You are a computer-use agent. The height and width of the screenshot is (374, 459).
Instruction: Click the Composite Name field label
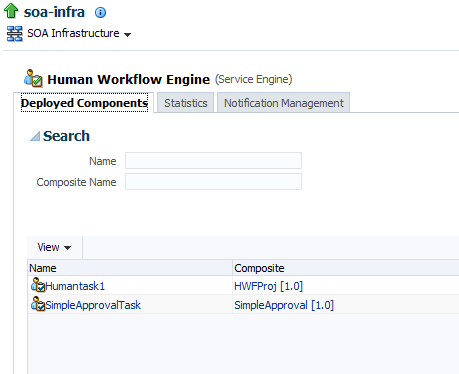76,182
